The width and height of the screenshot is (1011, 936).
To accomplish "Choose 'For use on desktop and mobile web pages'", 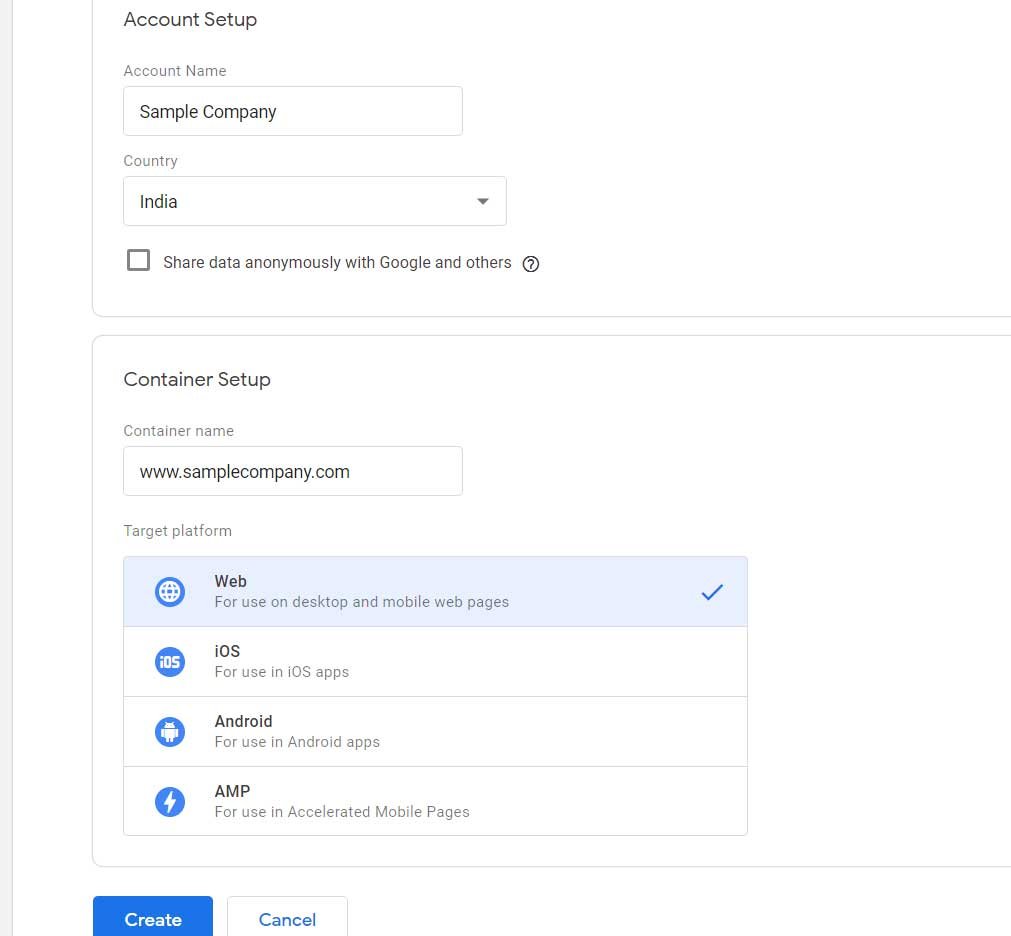I will coord(361,602).
